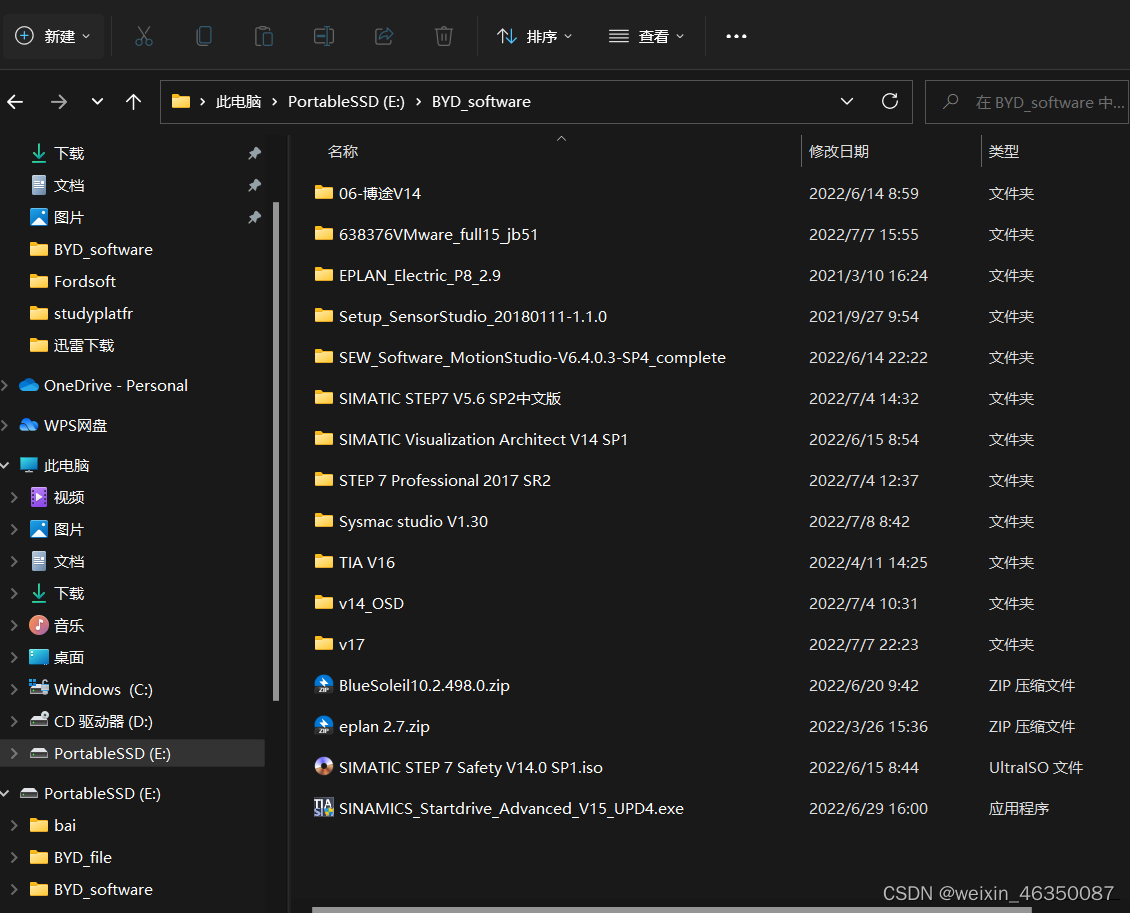
Task: Select EPLAN_Electric_P8_2.9 folder name
Action: pyautogui.click(x=419, y=275)
